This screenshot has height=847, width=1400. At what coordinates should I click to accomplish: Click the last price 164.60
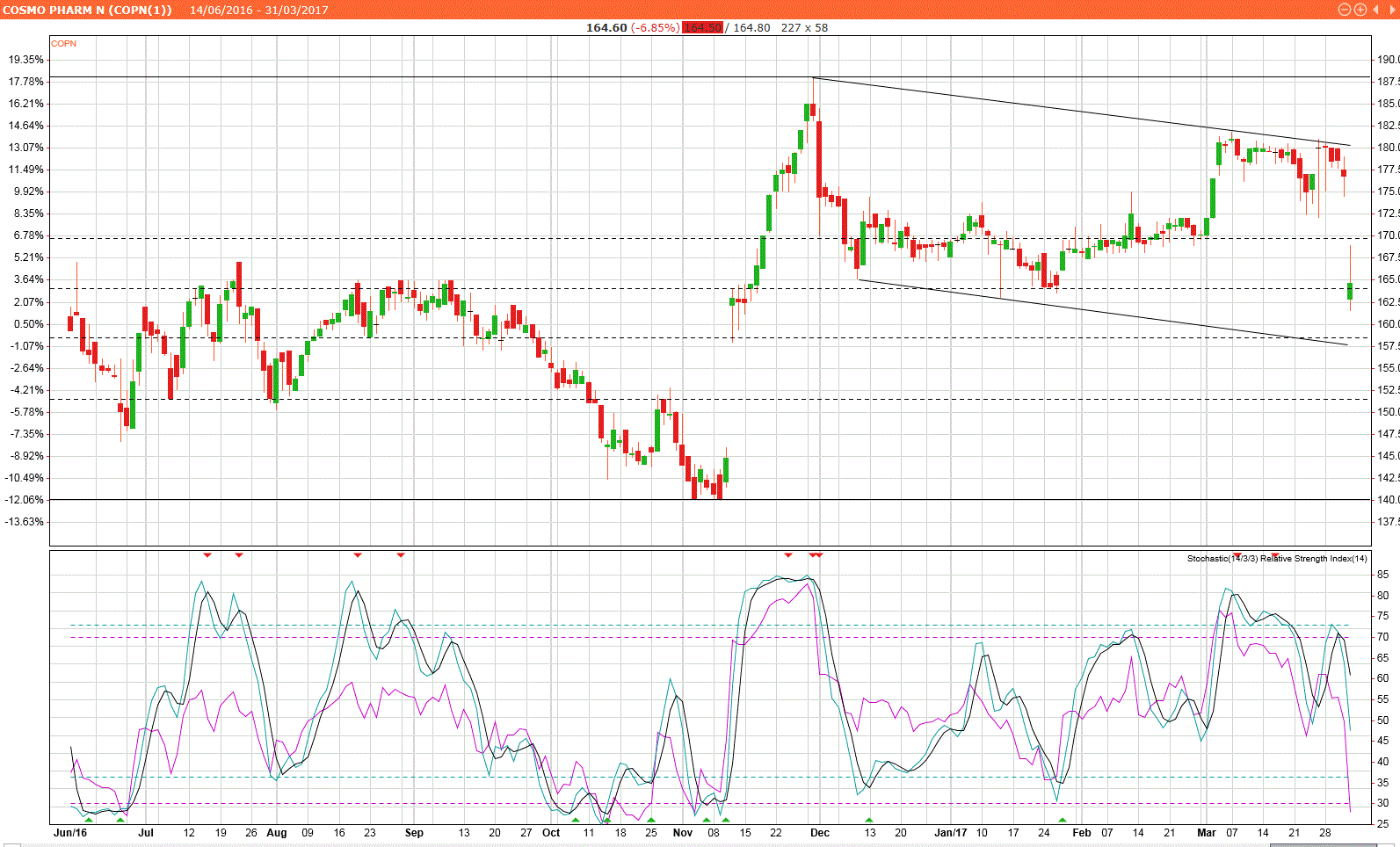pyautogui.click(x=606, y=27)
